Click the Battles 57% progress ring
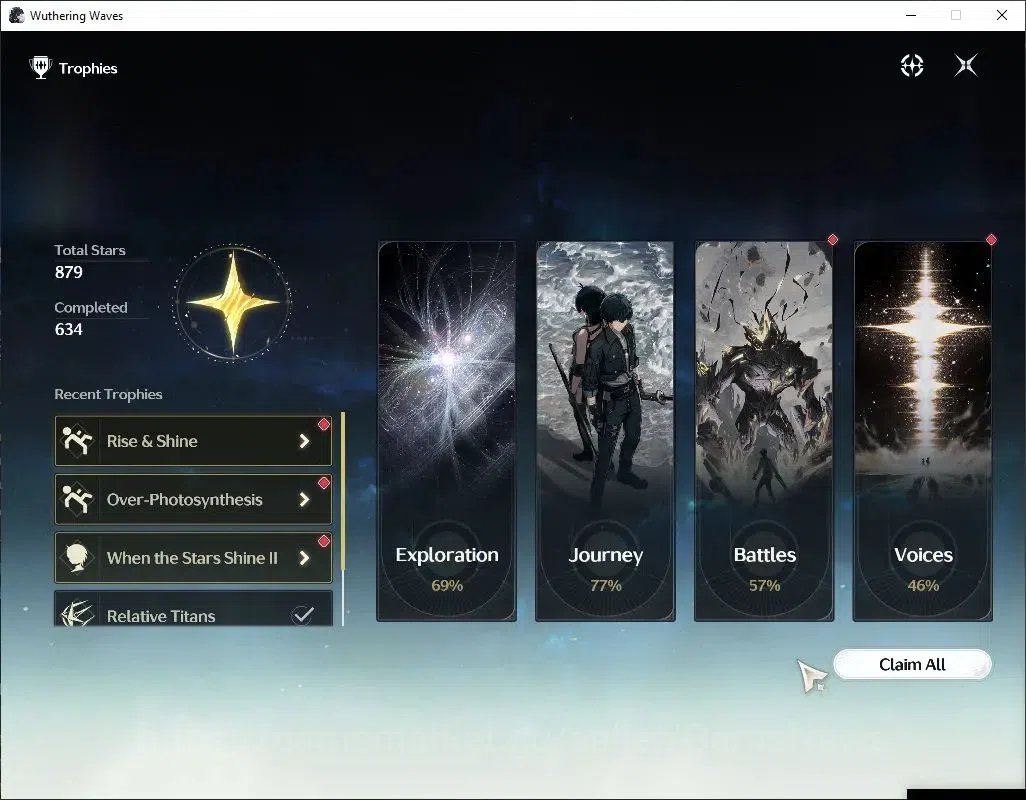Viewport: 1026px width, 800px height. tap(764, 569)
